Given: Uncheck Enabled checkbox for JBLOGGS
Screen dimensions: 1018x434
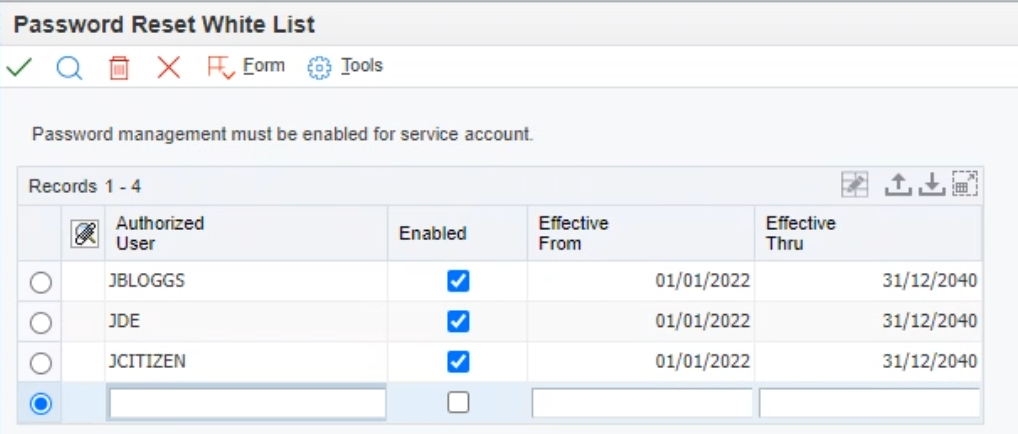Looking at the screenshot, I should click(458, 281).
